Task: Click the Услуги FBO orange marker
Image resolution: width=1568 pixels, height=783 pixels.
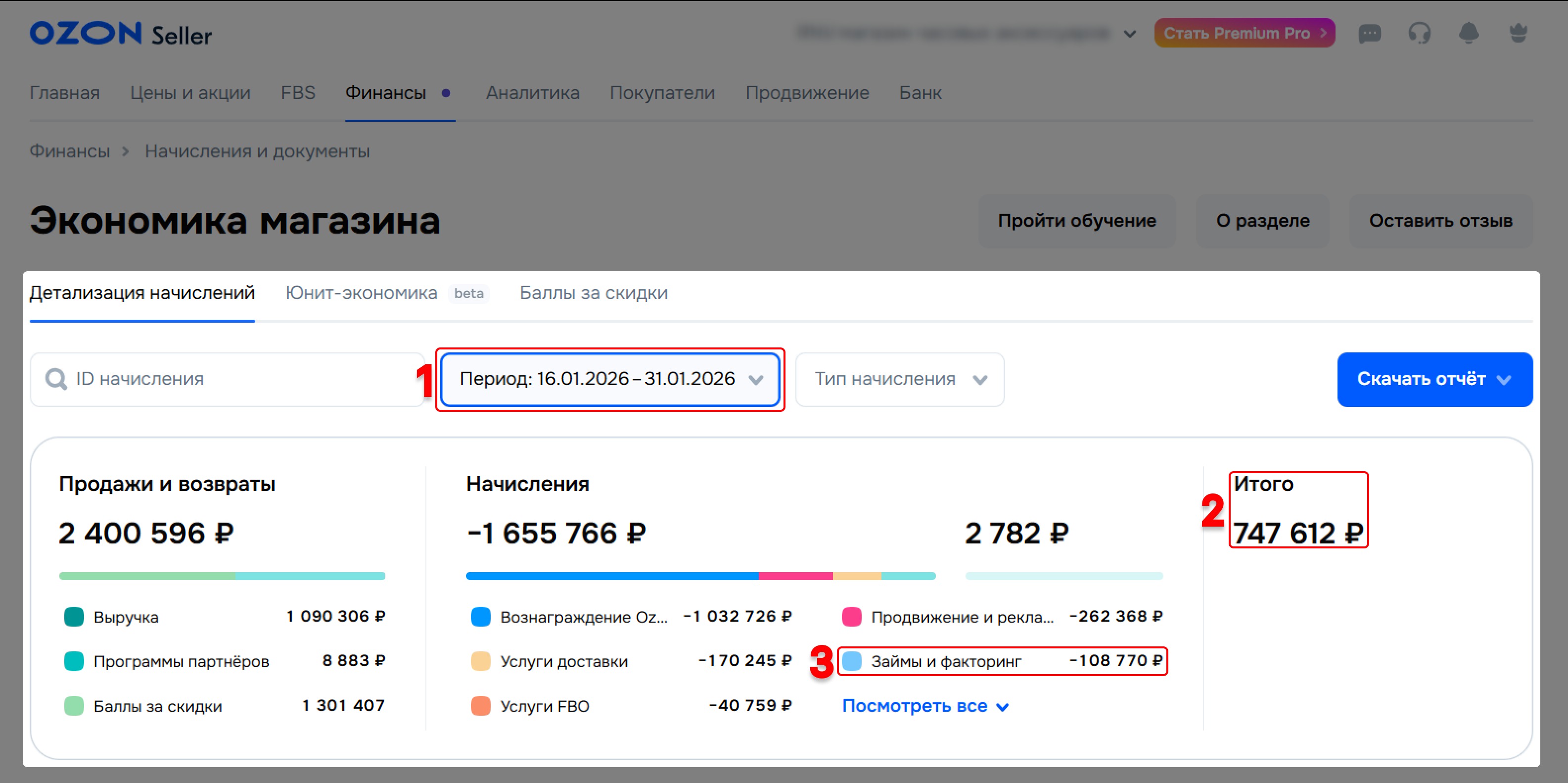Action: click(x=481, y=706)
